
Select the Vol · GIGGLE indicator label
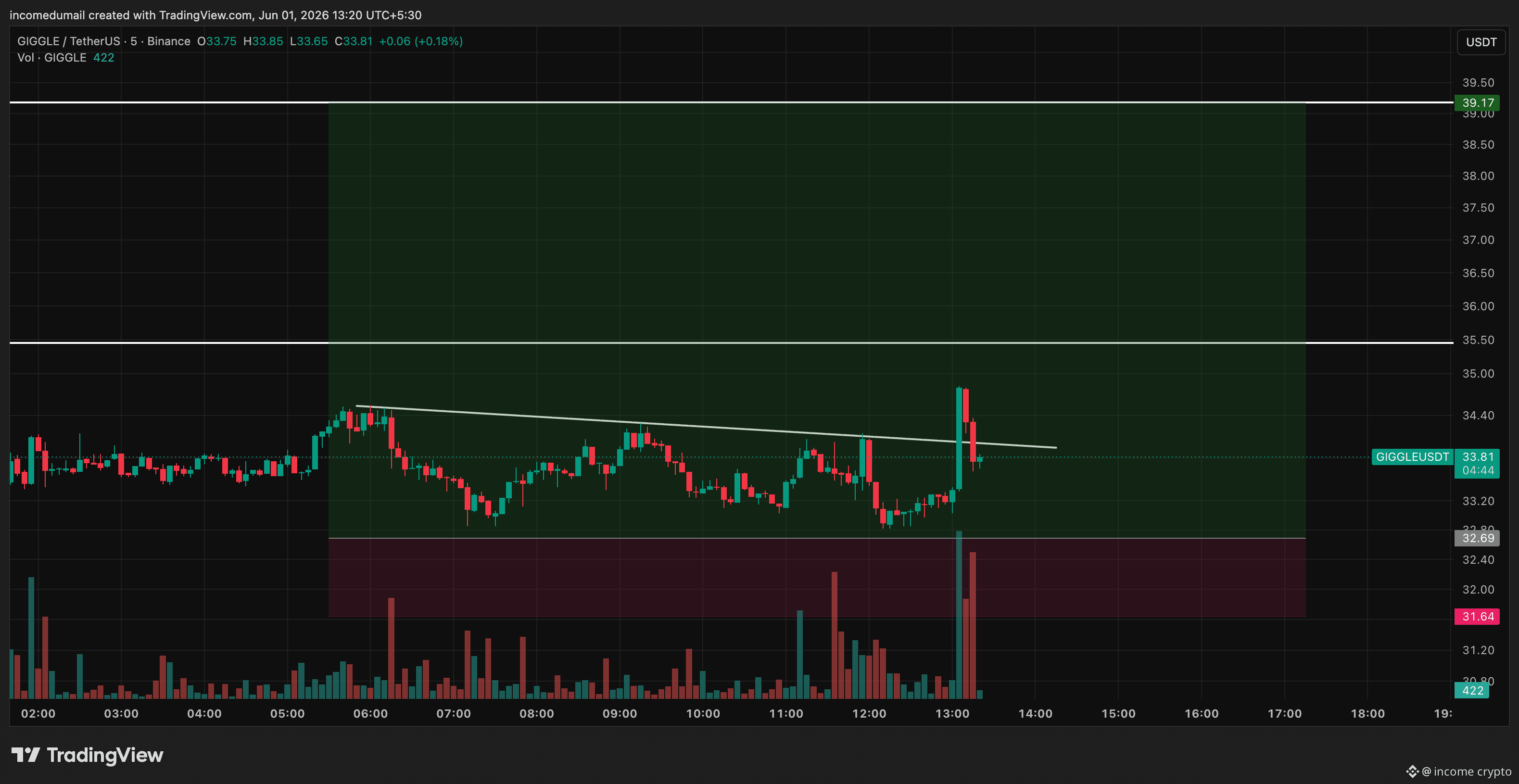[52, 58]
